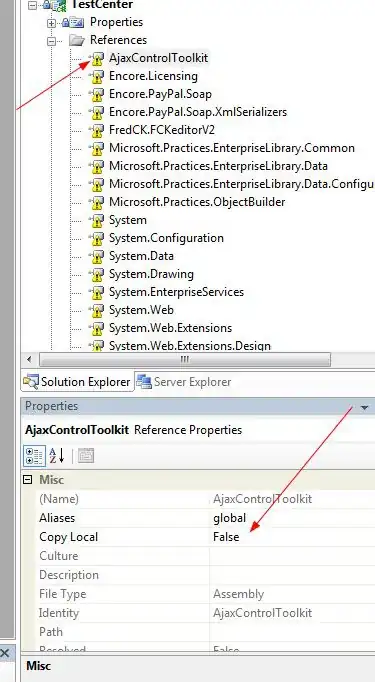
Task: Click the System.Configuration reference icon
Action: point(96,238)
